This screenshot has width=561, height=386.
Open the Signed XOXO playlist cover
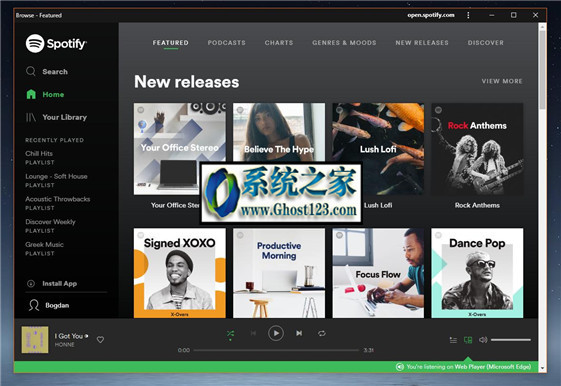180,273
